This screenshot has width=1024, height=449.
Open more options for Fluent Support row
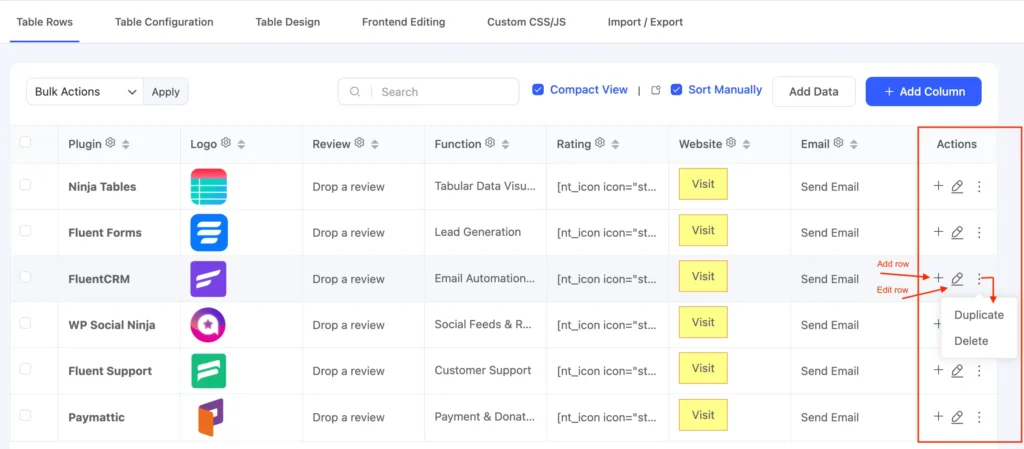click(x=979, y=371)
